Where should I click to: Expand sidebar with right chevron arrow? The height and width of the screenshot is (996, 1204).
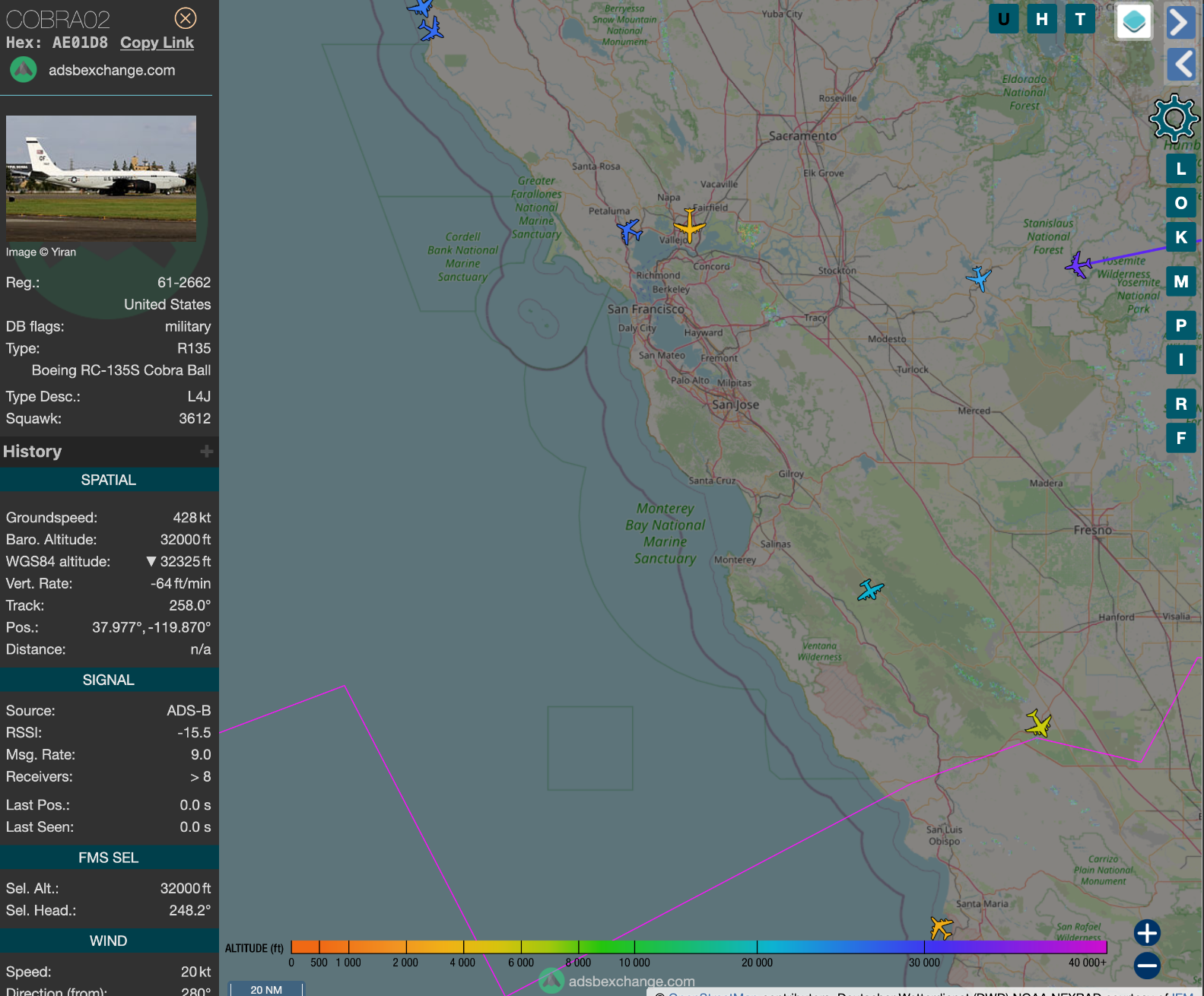(x=1180, y=22)
